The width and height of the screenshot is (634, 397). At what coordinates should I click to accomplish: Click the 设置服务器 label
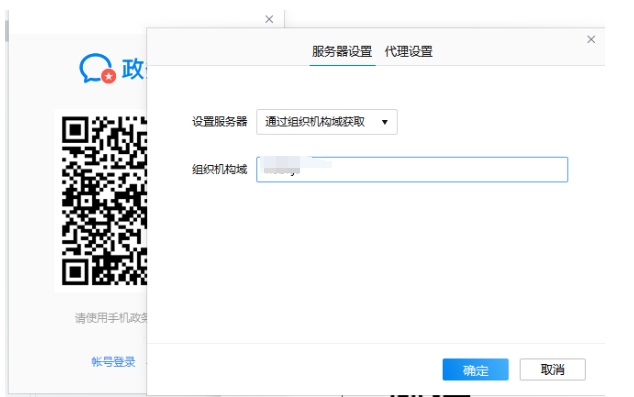(x=220, y=122)
